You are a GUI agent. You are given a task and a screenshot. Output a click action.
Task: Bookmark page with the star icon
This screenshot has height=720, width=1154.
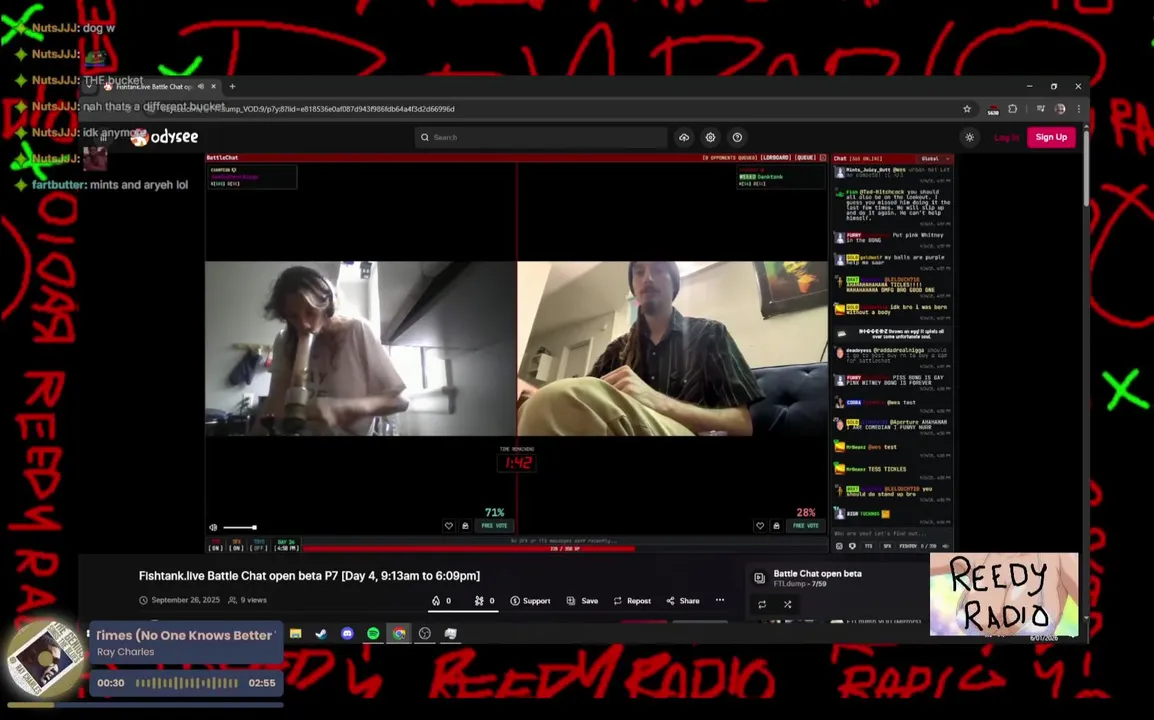pos(967,109)
